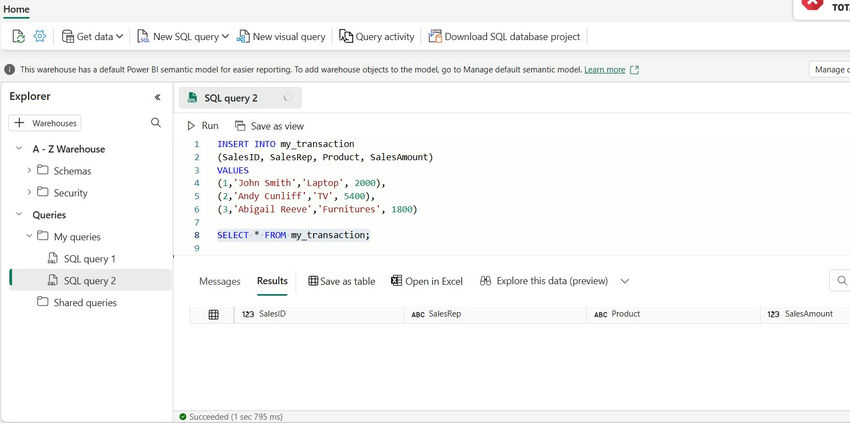Viewport: 850px width, 423px height.
Task: Click the column list line starting with SalesID
Action: (x=325, y=157)
